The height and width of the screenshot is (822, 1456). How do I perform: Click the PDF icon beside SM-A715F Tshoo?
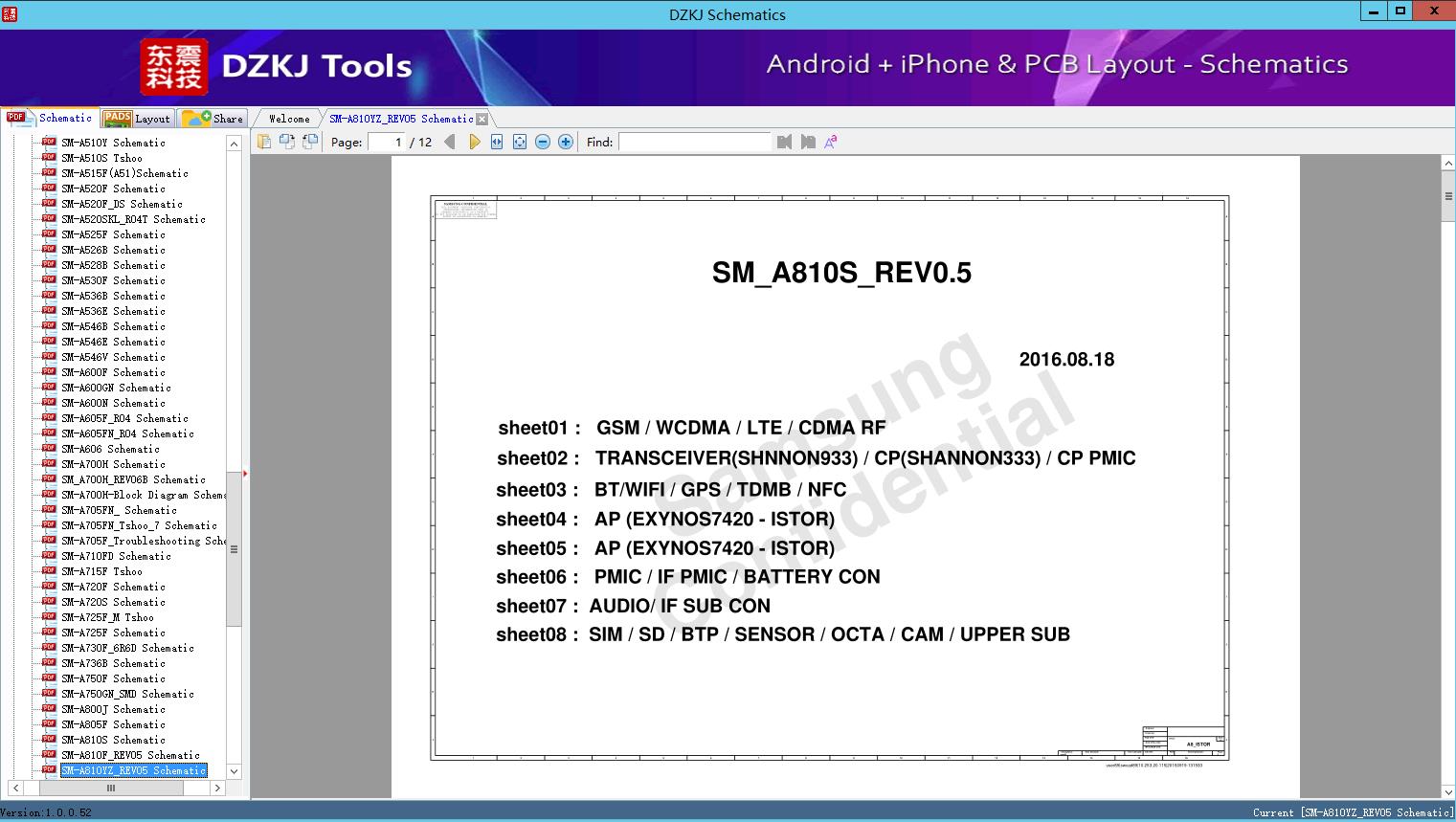(49, 571)
